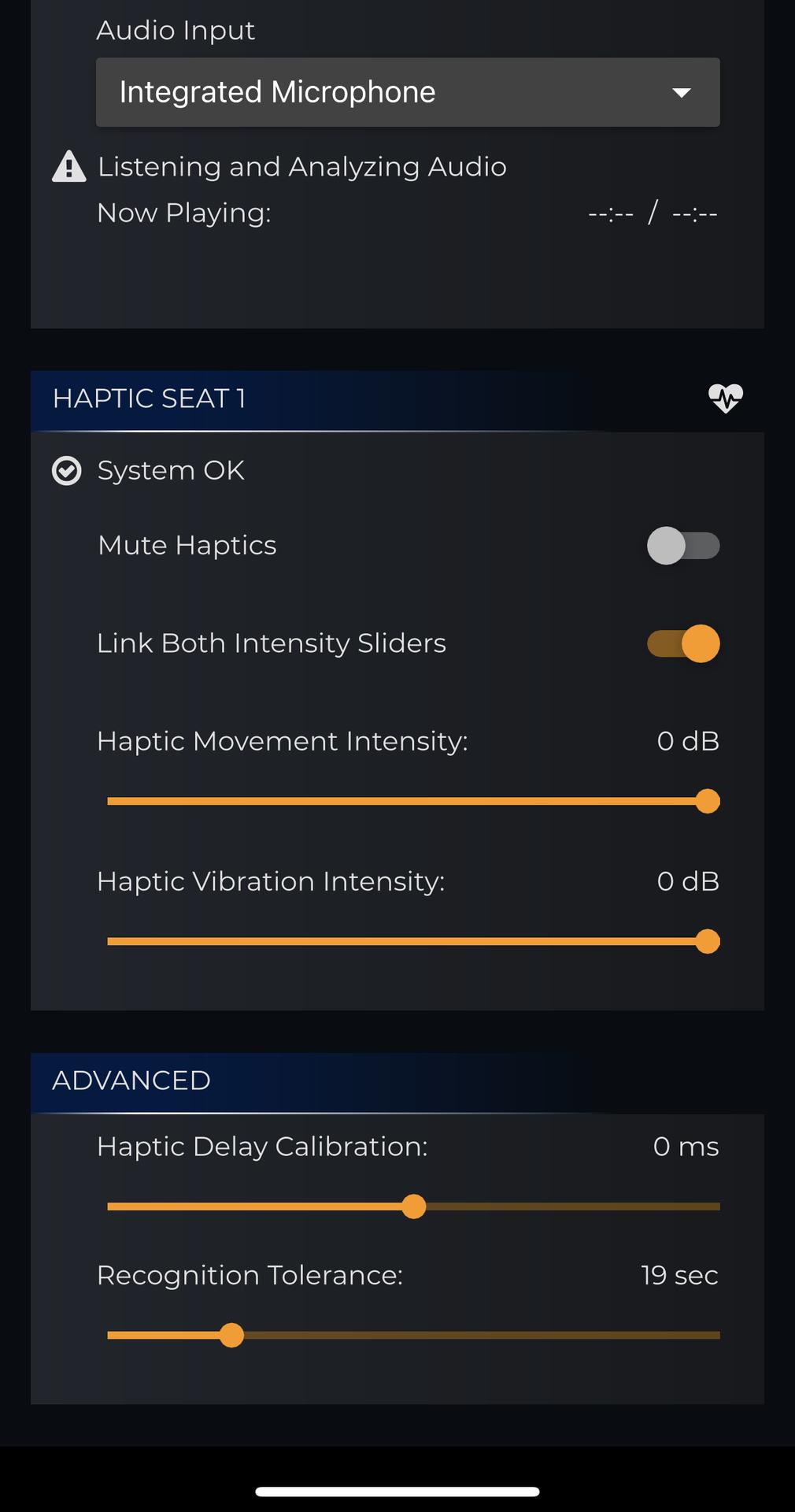This screenshot has height=1512, width=795.
Task: Click the Now Playing time counter
Action: click(653, 213)
